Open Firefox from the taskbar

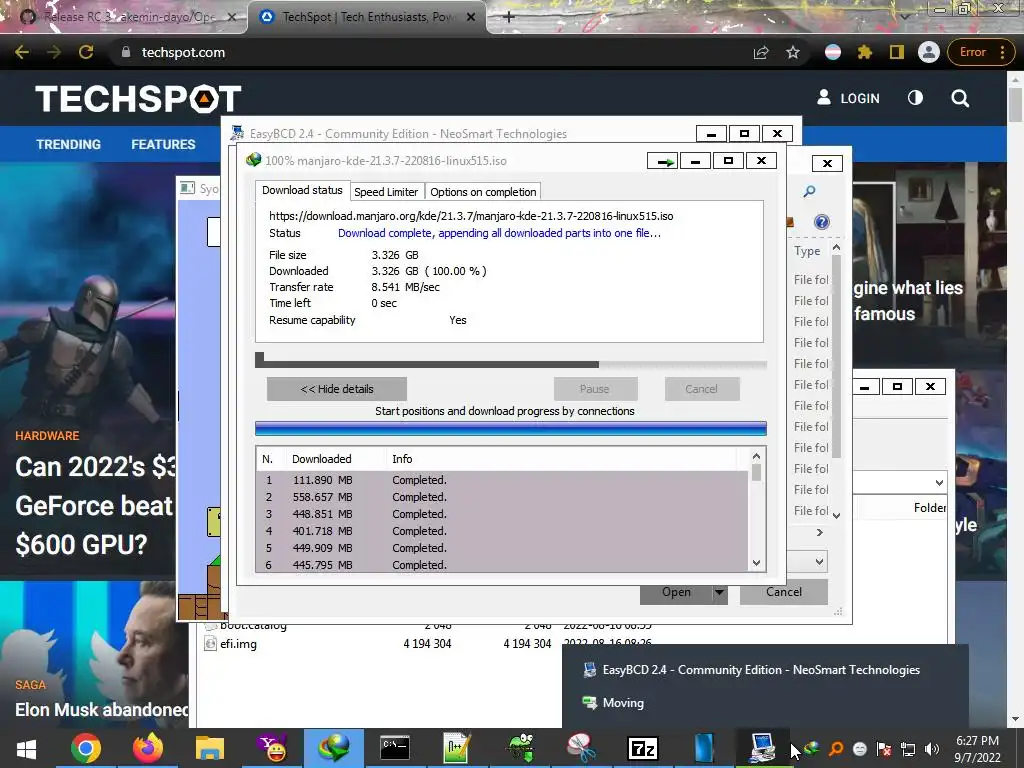tap(148, 748)
